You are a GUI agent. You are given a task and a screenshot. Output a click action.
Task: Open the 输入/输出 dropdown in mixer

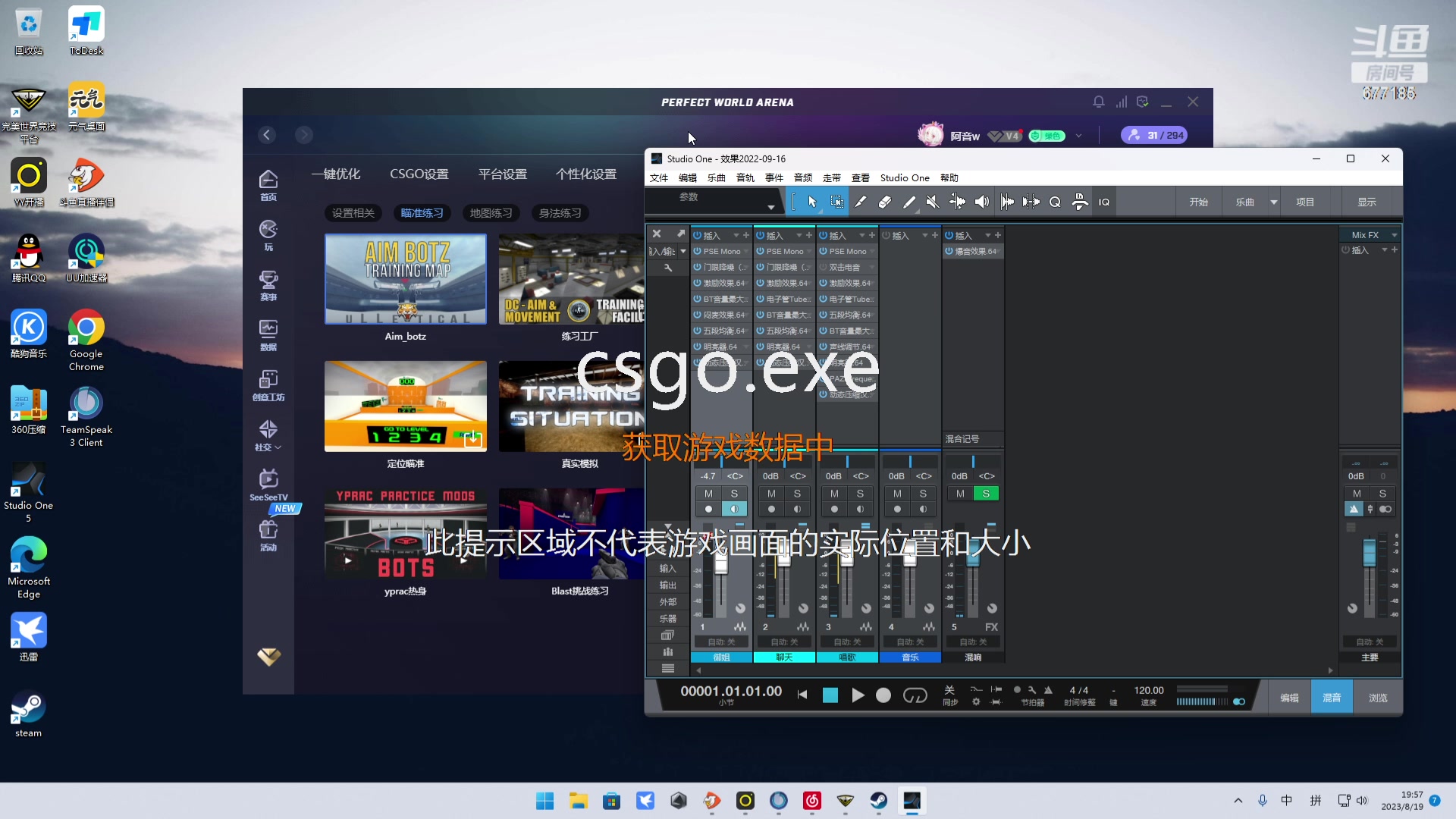tap(682, 251)
